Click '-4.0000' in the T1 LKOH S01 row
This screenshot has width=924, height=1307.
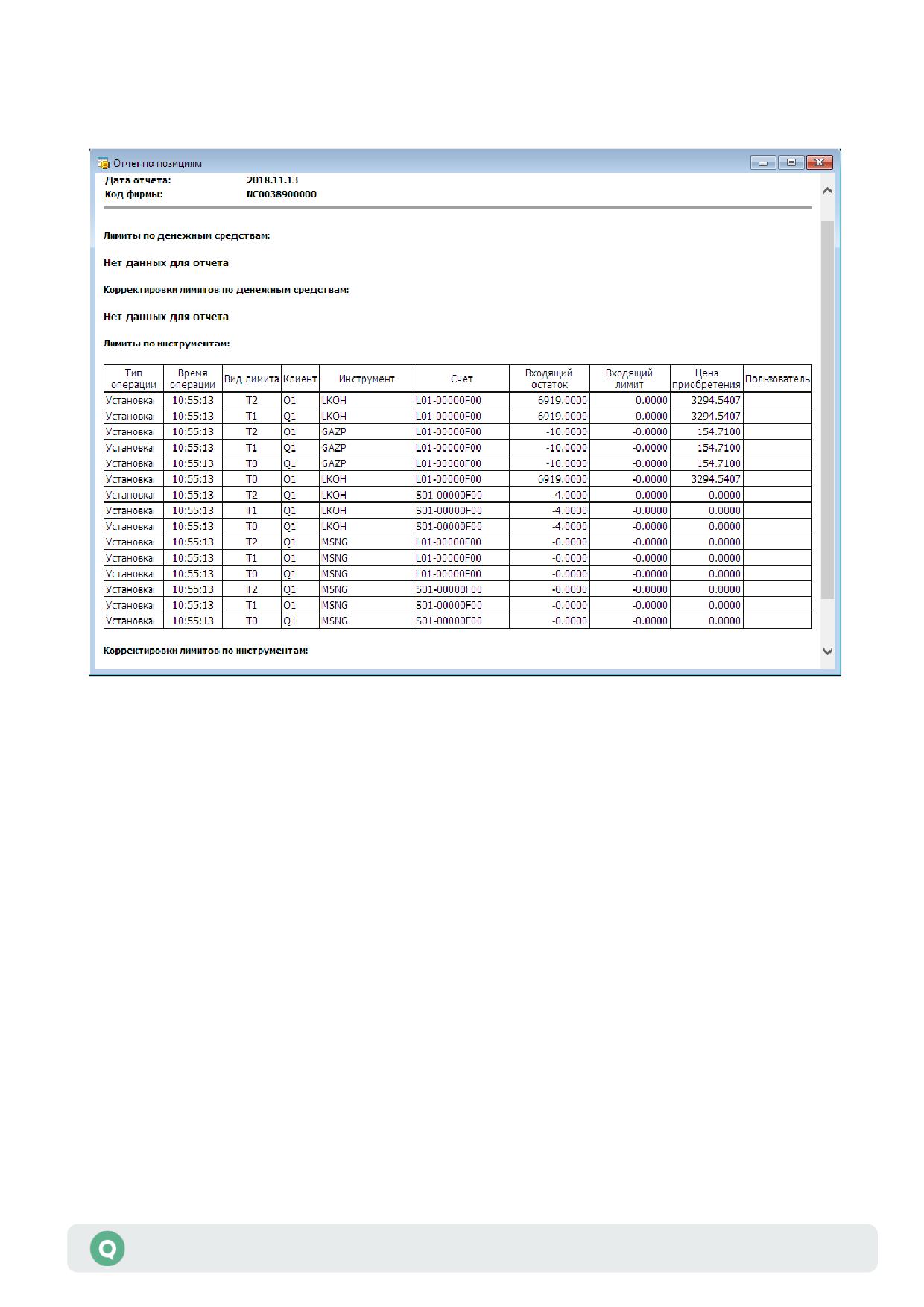pos(569,510)
